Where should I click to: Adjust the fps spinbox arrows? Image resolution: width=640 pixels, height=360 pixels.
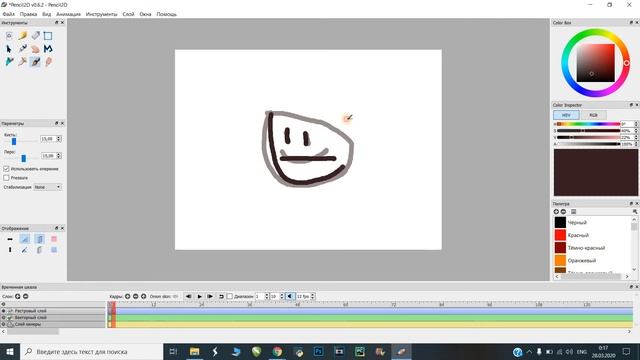coord(313,296)
